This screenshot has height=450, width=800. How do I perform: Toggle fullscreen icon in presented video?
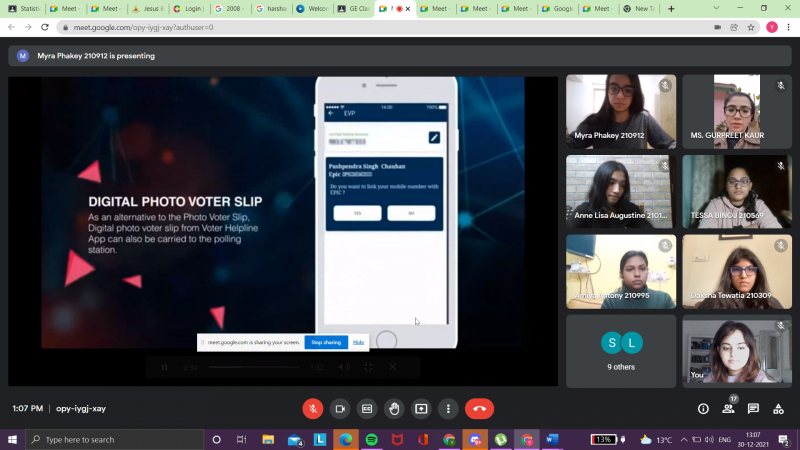pos(368,367)
